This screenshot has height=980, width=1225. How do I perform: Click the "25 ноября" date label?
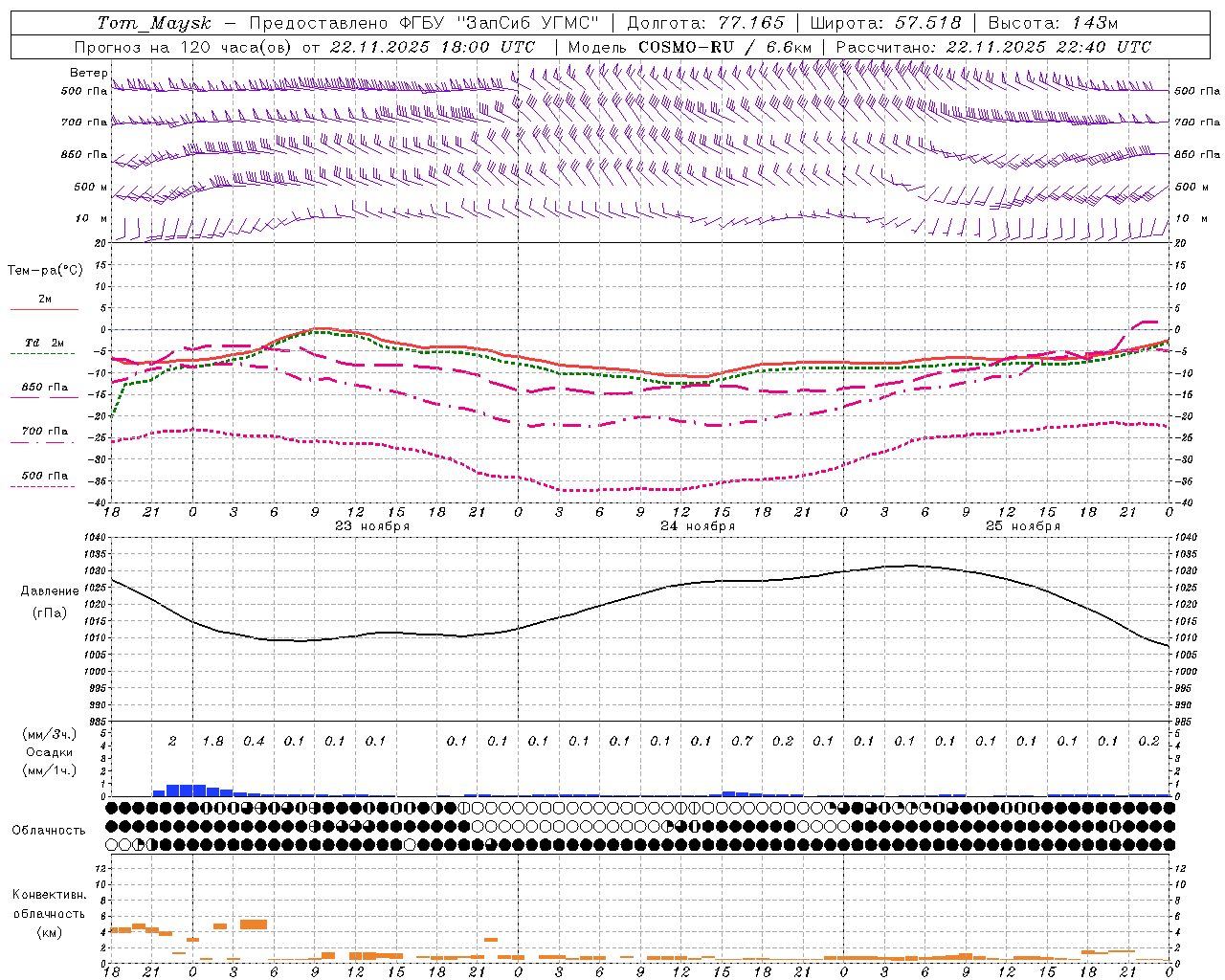pos(1023,526)
